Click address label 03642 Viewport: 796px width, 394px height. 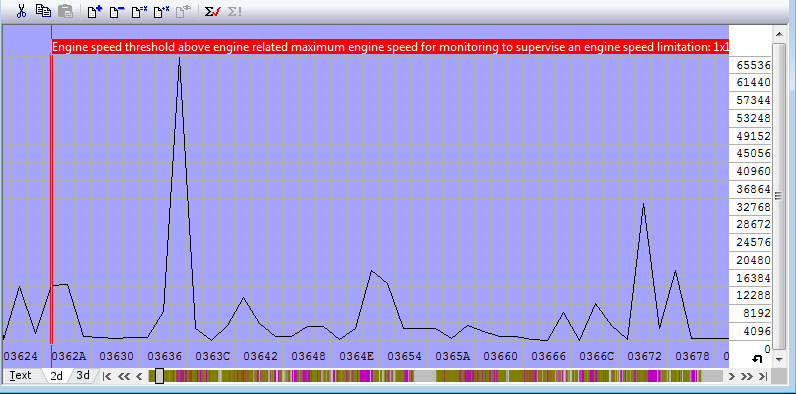tap(260, 356)
